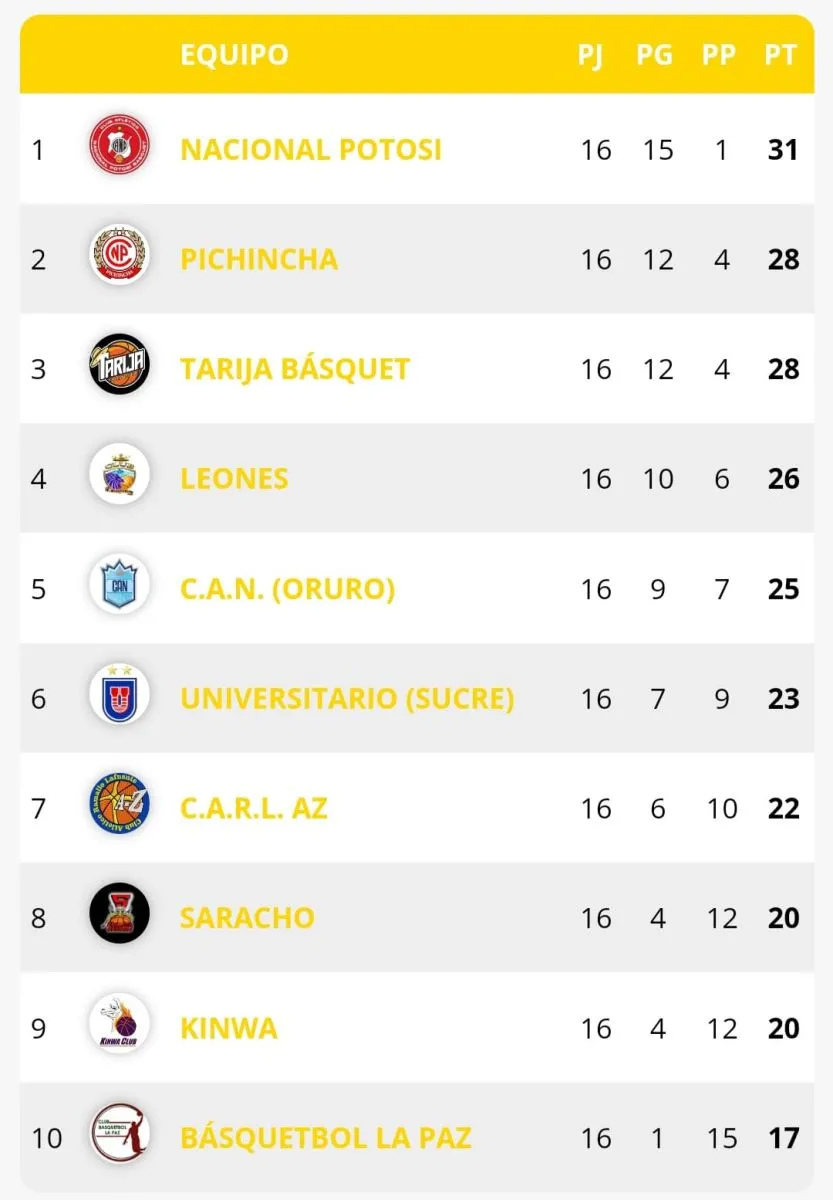Click the LEONES team name
This screenshot has width=833, height=1200.
pyautogui.click(x=234, y=479)
